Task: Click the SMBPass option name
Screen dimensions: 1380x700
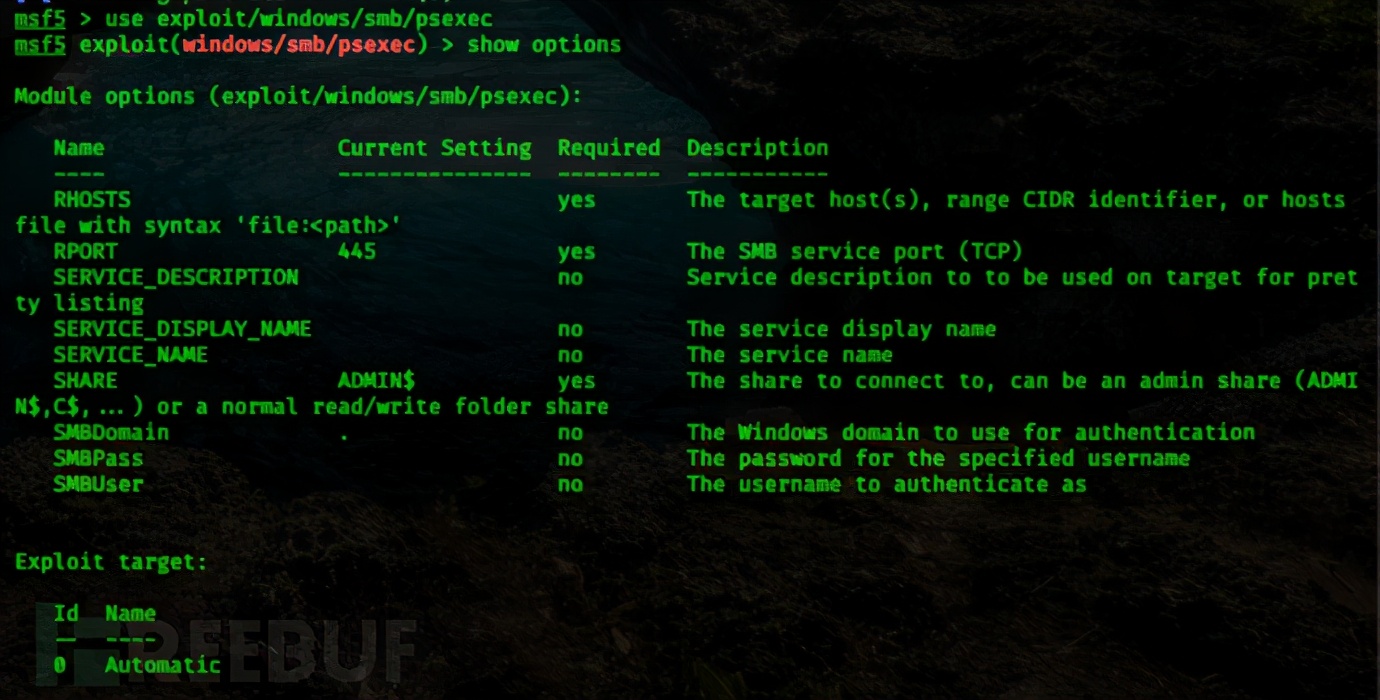Action: coord(98,458)
